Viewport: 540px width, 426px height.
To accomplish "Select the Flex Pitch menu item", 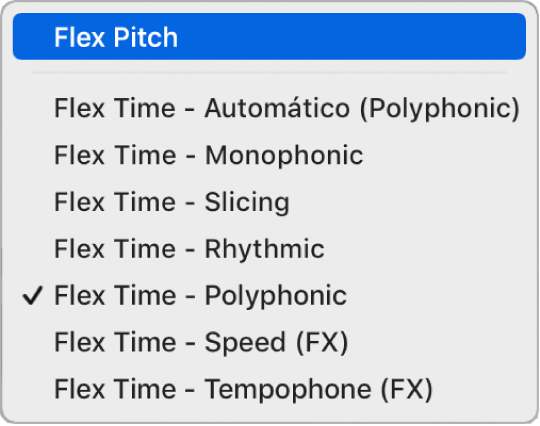I will point(269,37).
